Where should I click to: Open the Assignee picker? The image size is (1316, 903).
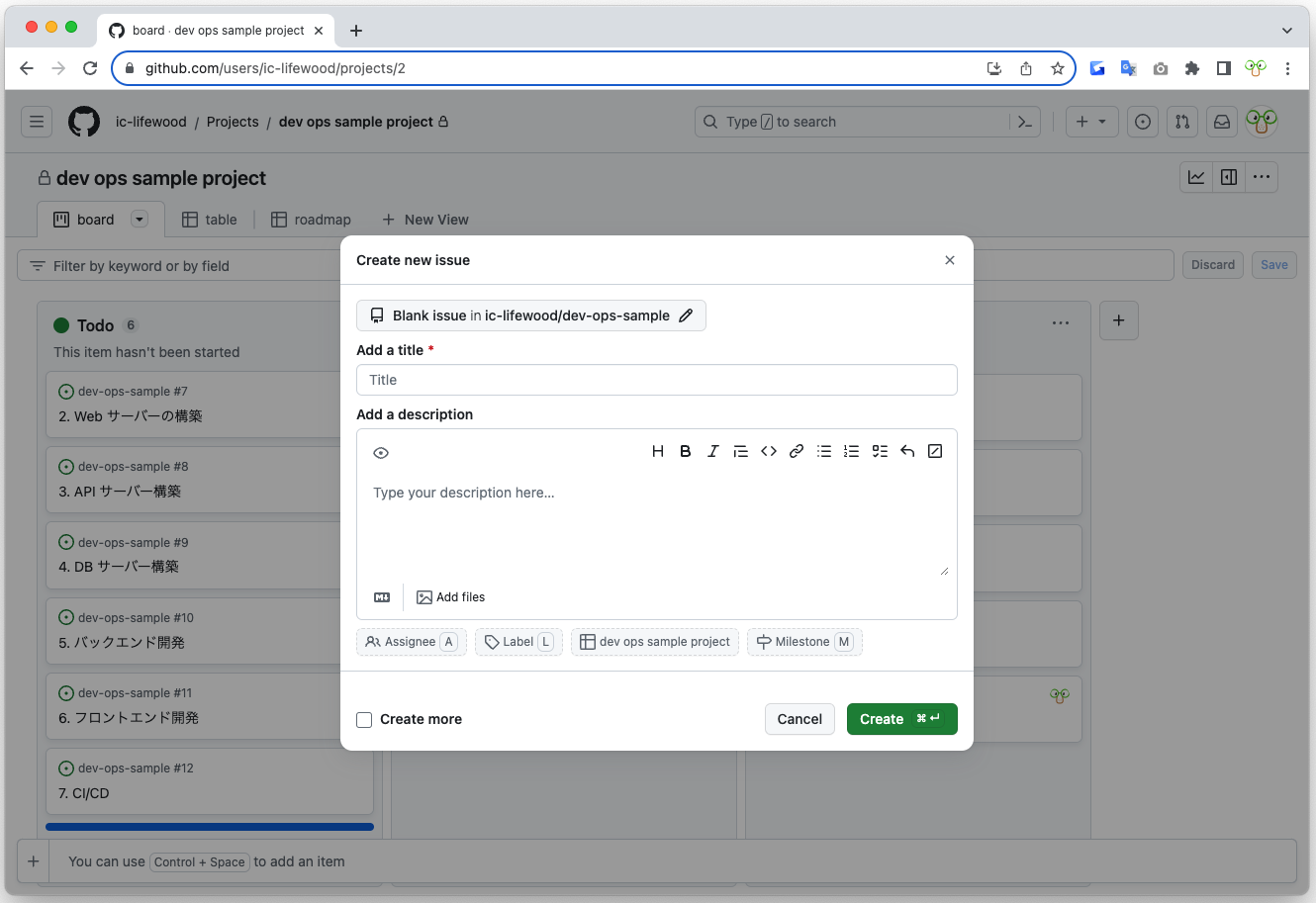tap(411, 642)
